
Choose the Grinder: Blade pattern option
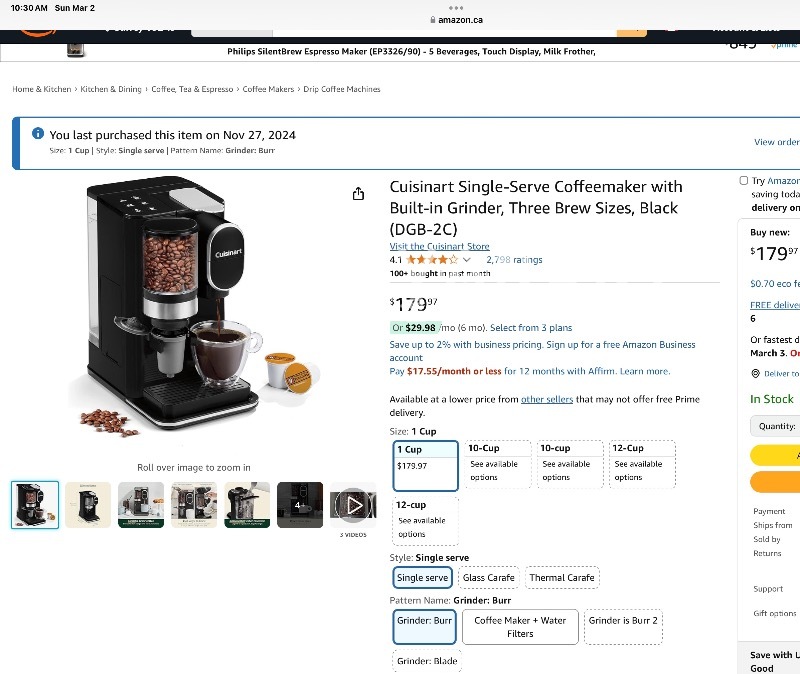click(x=427, y=661)
